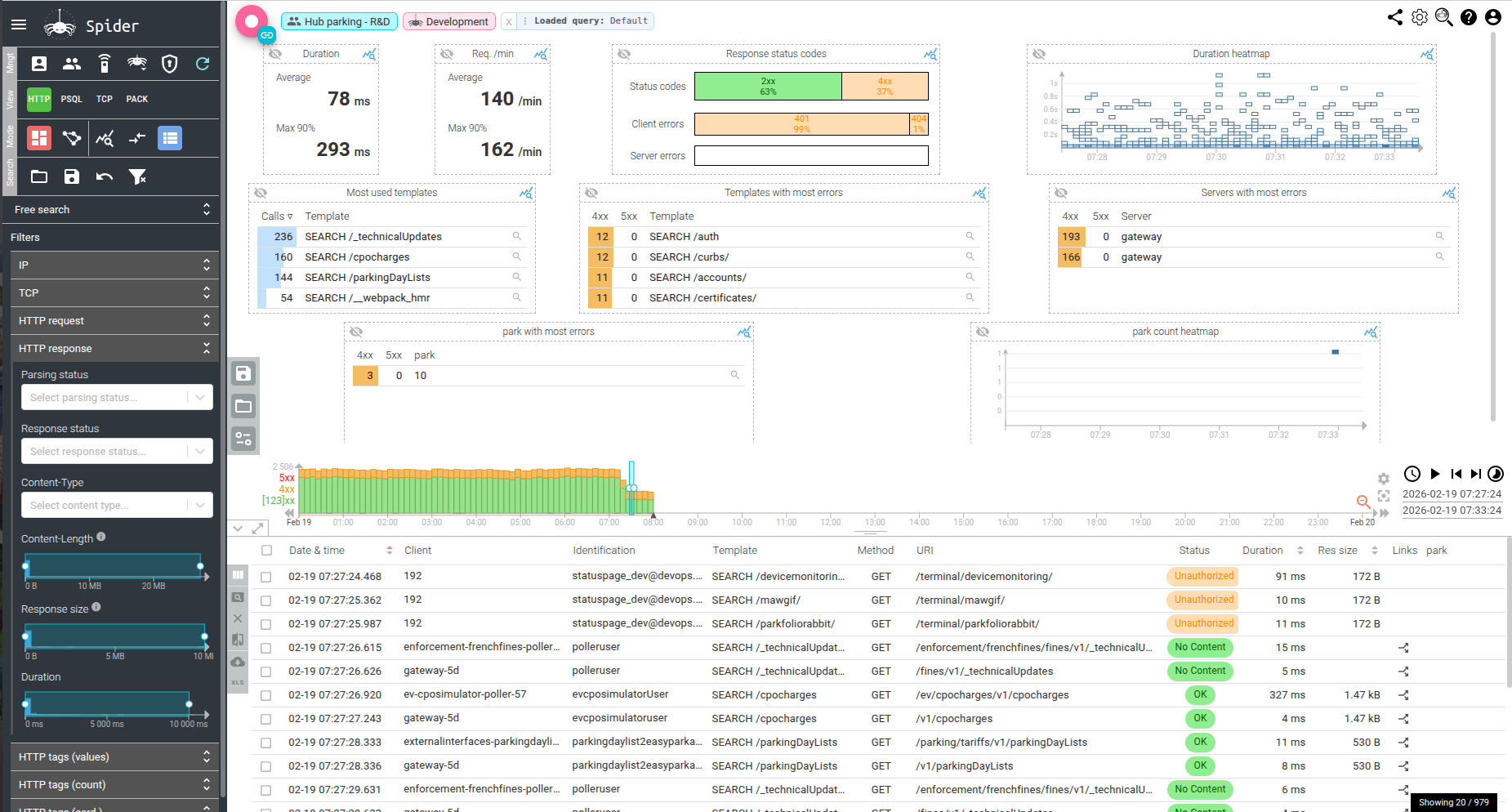1512x812 pixels.
Task: Open the remote control whisperers icon
Action: [105, 64]
